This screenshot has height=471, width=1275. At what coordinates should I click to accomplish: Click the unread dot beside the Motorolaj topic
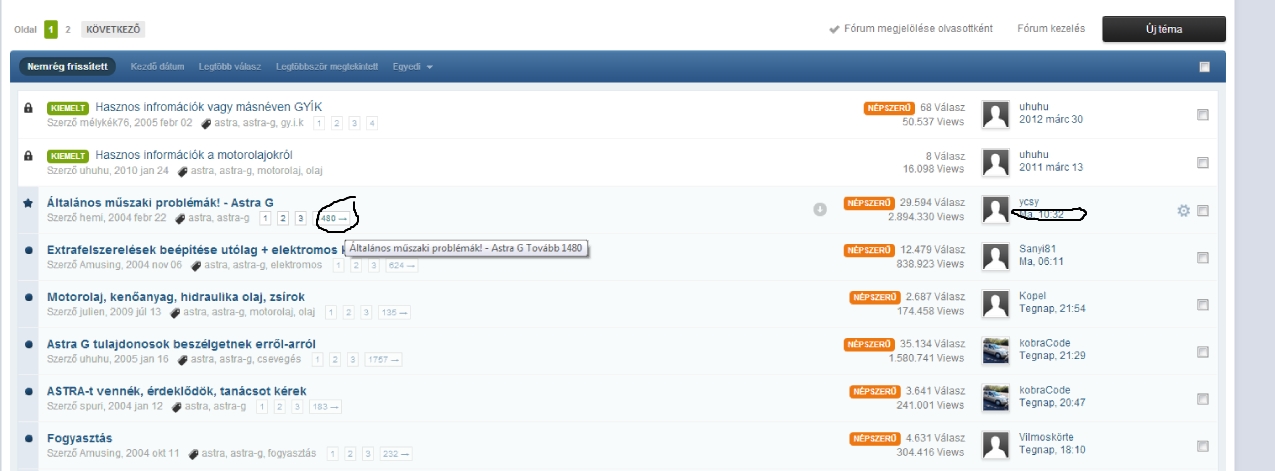[28, 297]
